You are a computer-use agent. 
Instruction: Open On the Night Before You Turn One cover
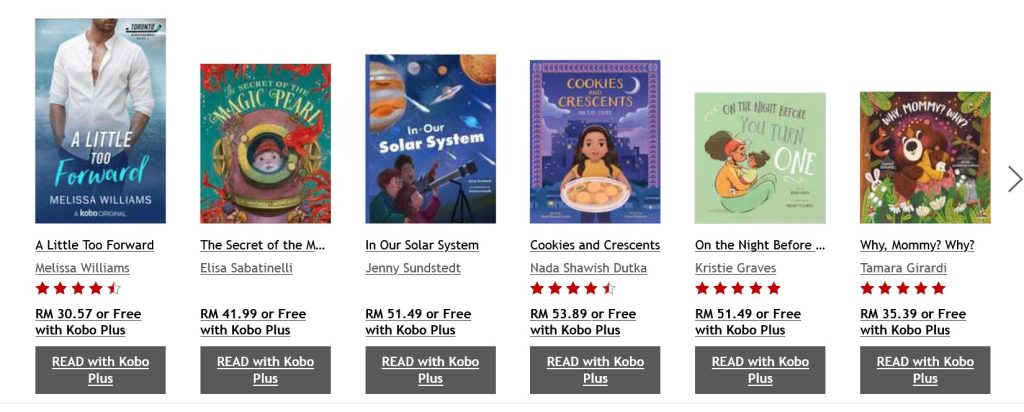coord(760,157)
